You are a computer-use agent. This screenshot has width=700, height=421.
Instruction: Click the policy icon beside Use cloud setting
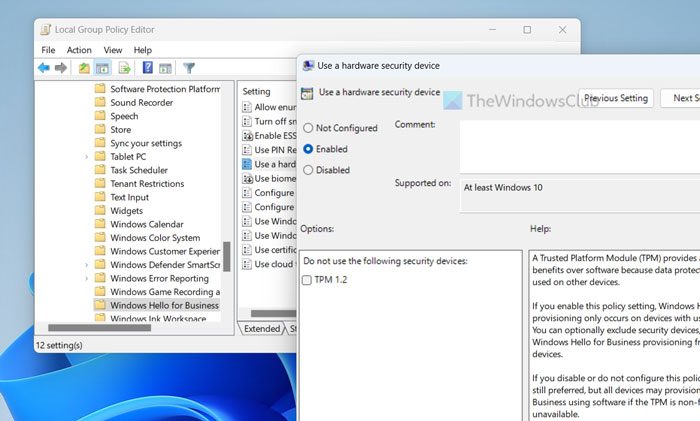tap(247, 264)
